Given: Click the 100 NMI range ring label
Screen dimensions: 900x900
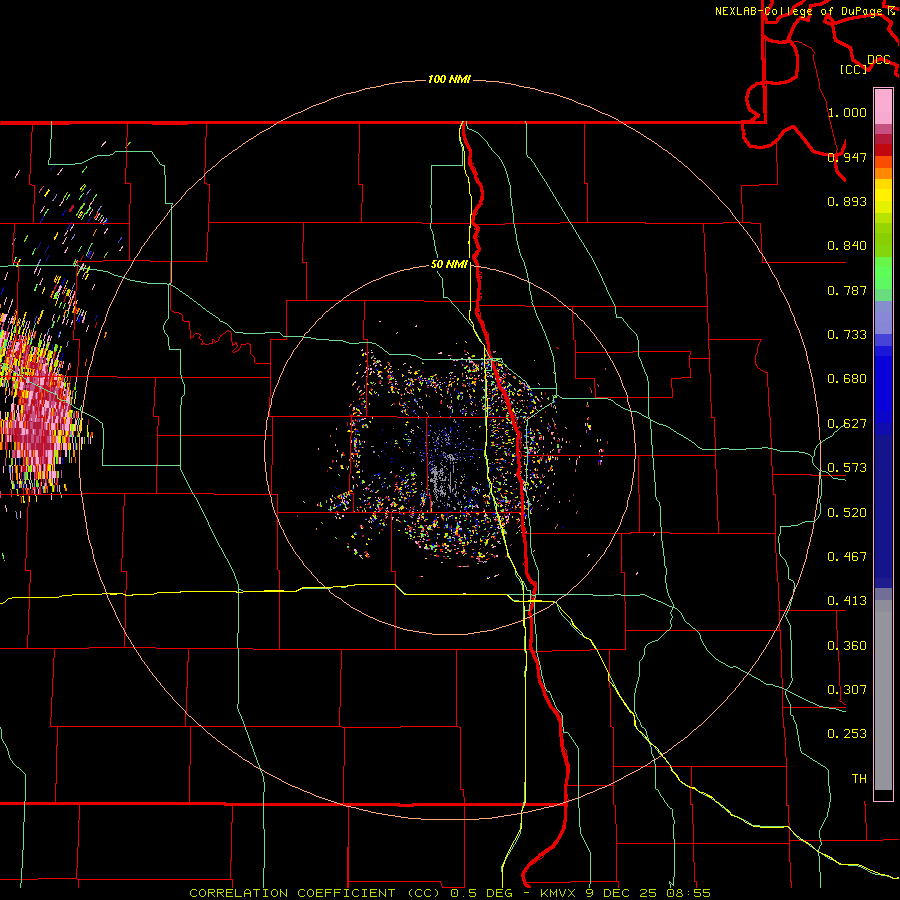Looking at the screenshot, I should 449,79.
